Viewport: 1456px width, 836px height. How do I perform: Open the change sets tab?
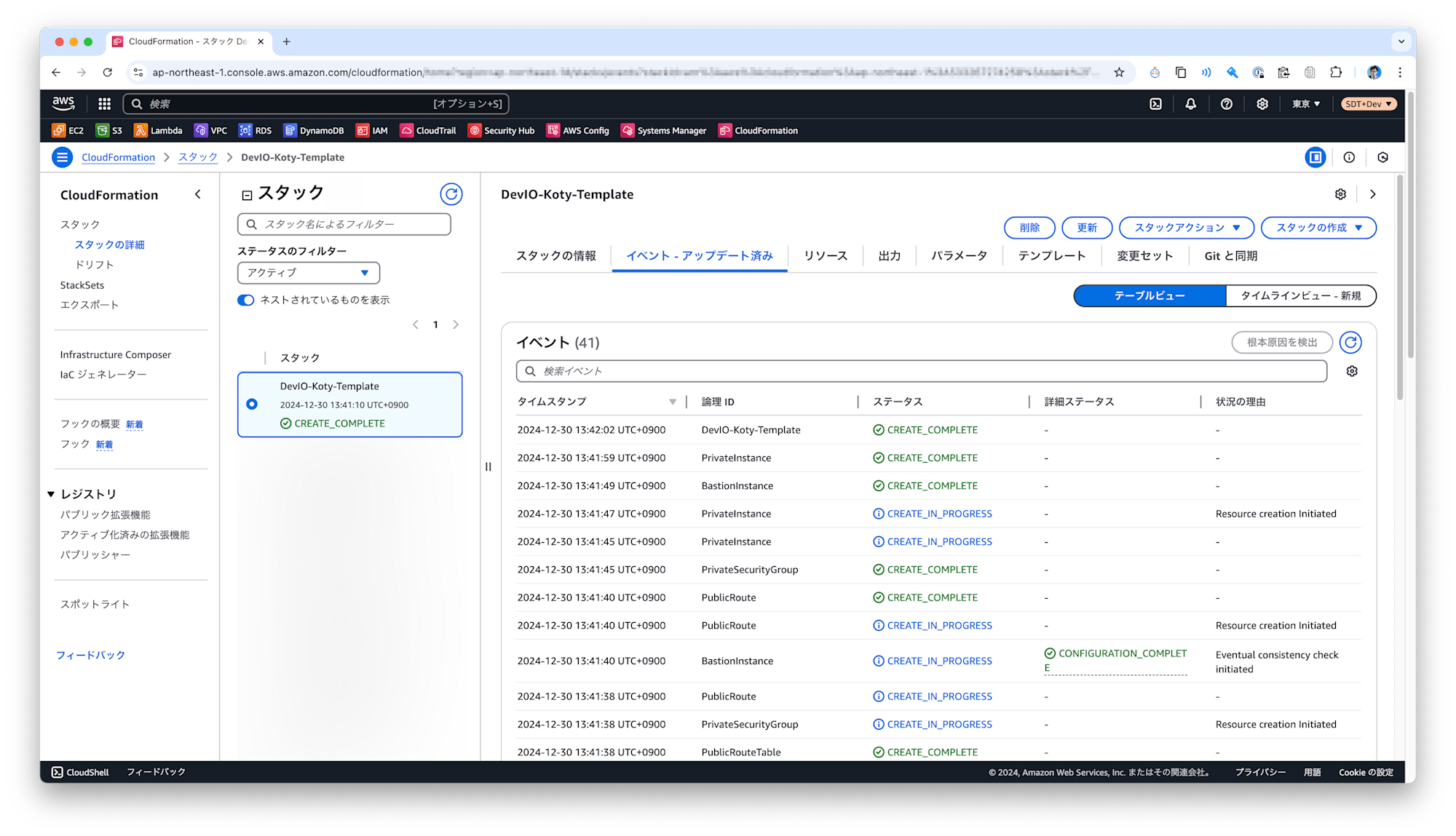click(1145, 256)
